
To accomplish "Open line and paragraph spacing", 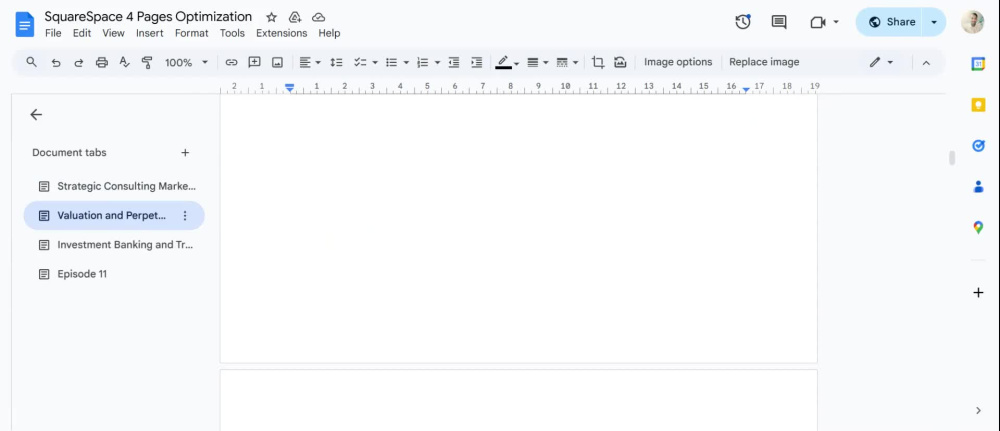I will pyautogui.click(x=336, y=62).
